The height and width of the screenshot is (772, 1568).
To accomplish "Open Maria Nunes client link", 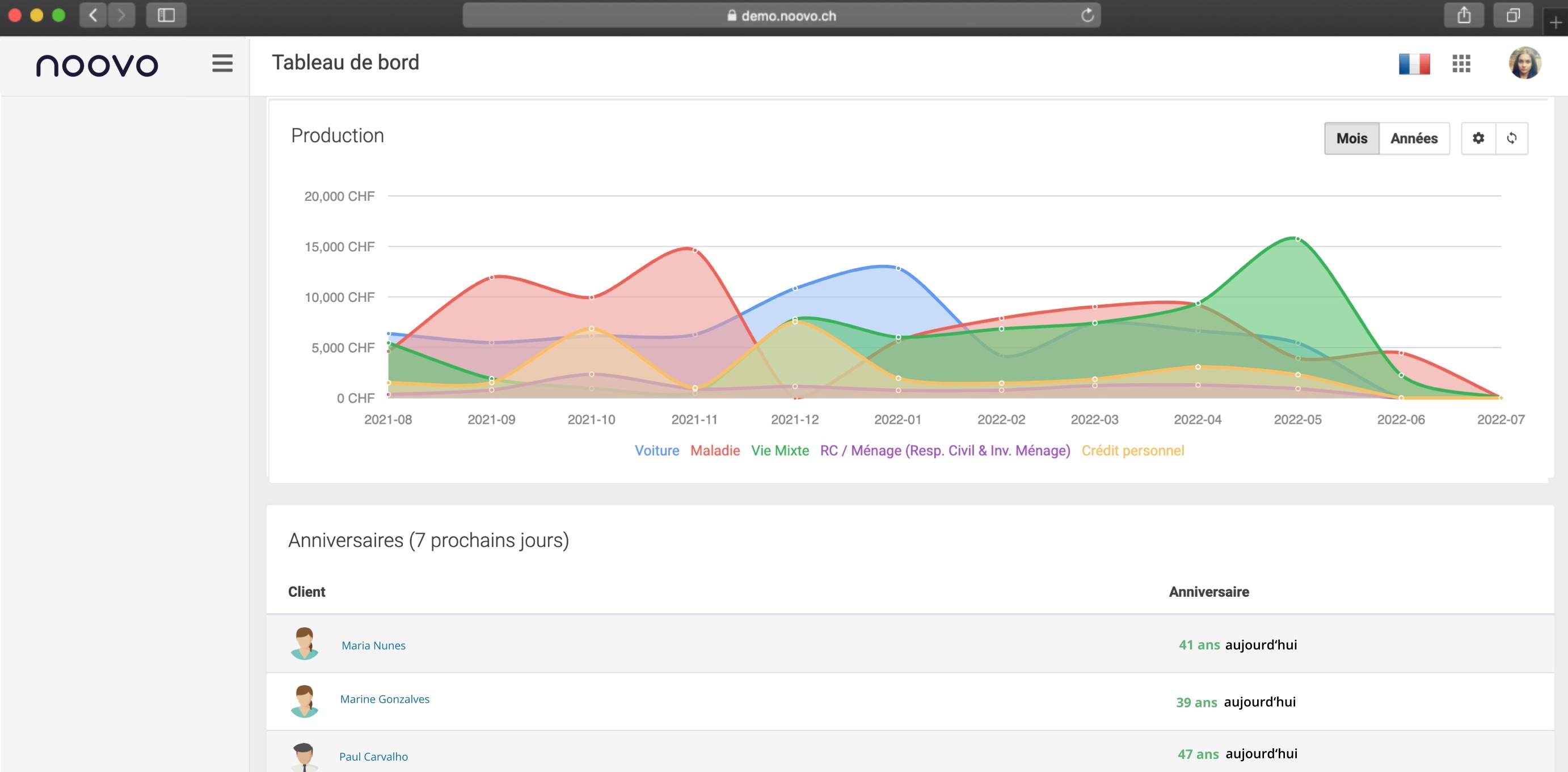I will (x=373, y=646).
